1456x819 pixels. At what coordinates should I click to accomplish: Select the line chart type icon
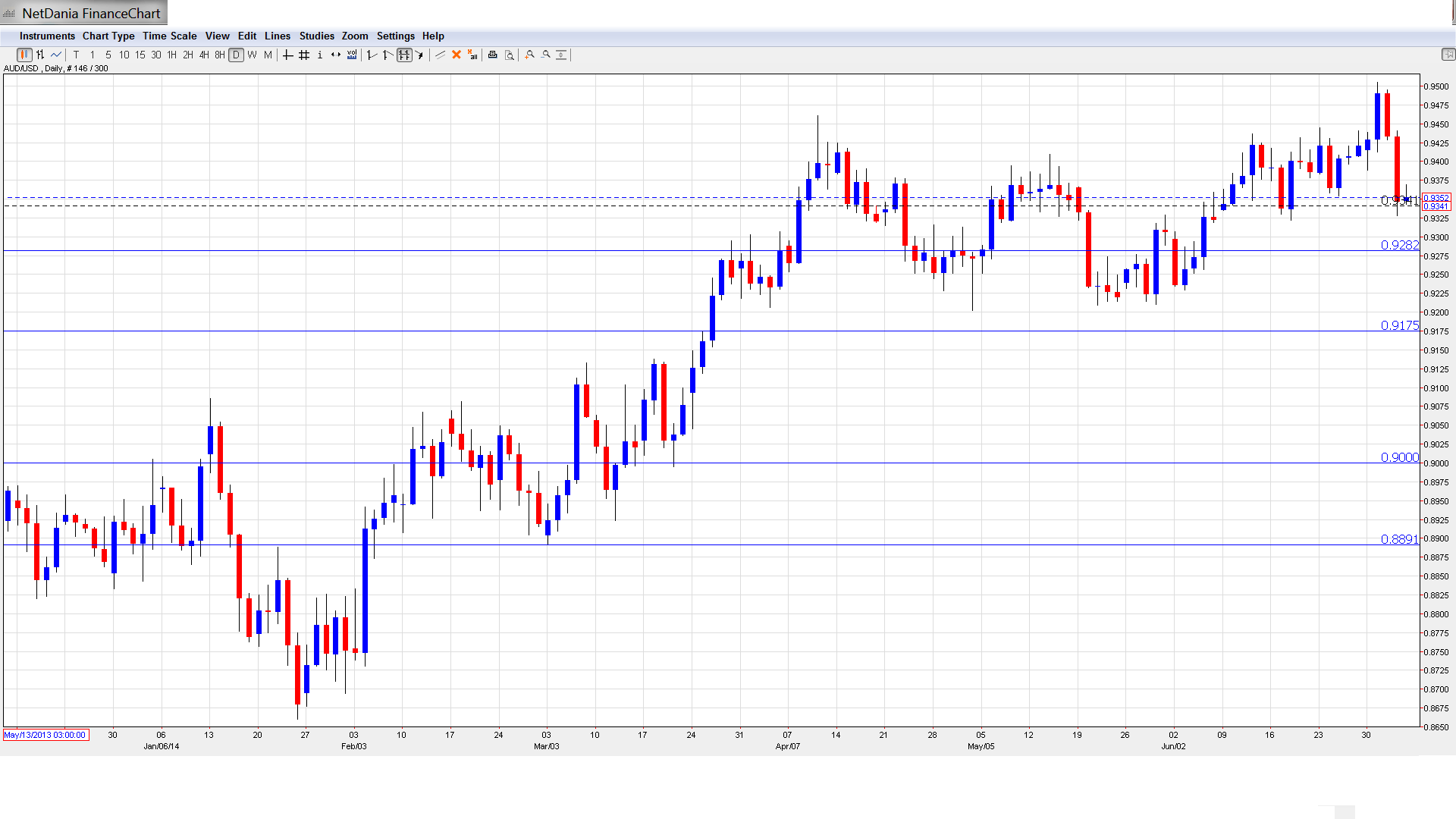pos(56,55)
